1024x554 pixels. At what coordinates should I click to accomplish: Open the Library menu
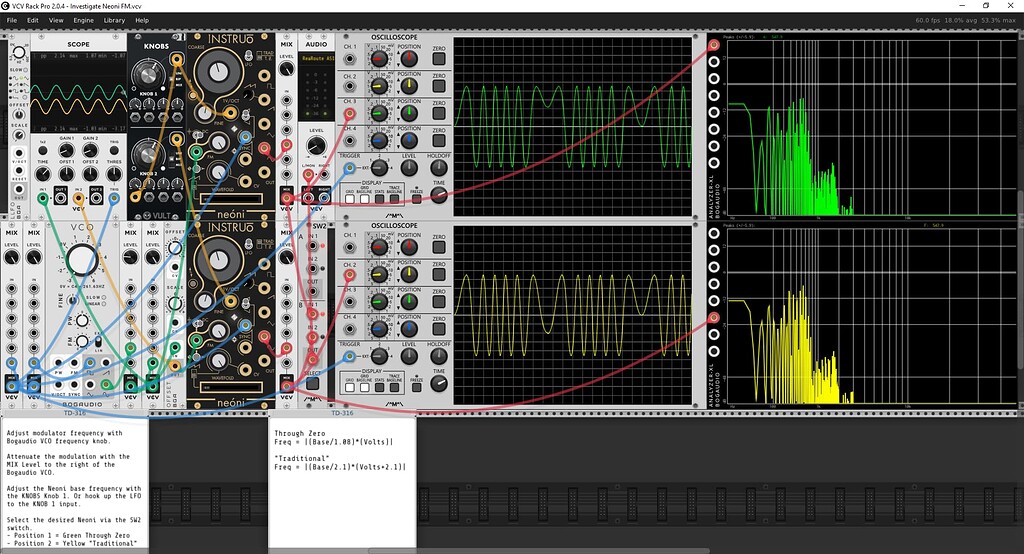(114, 20)
